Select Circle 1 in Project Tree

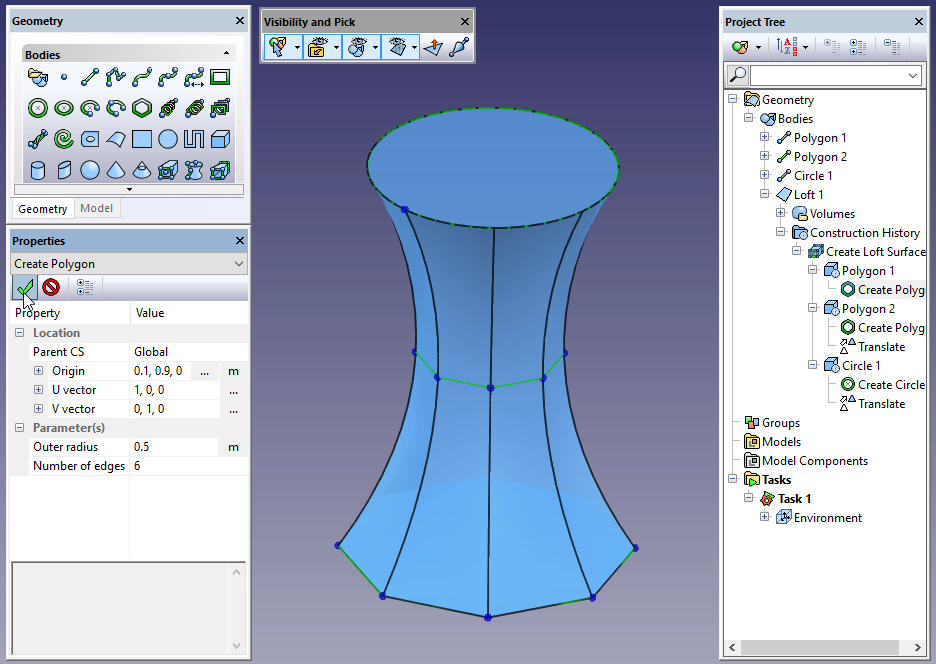click(x=813, y=176)
